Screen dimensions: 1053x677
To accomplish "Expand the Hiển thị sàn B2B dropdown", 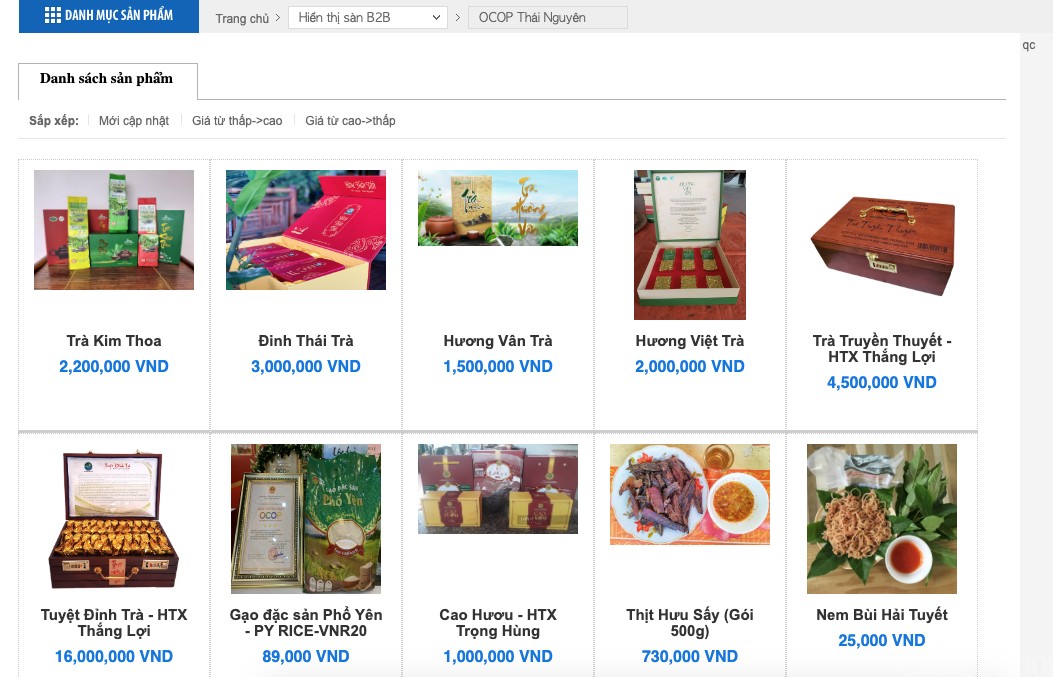I will [368, 17].
